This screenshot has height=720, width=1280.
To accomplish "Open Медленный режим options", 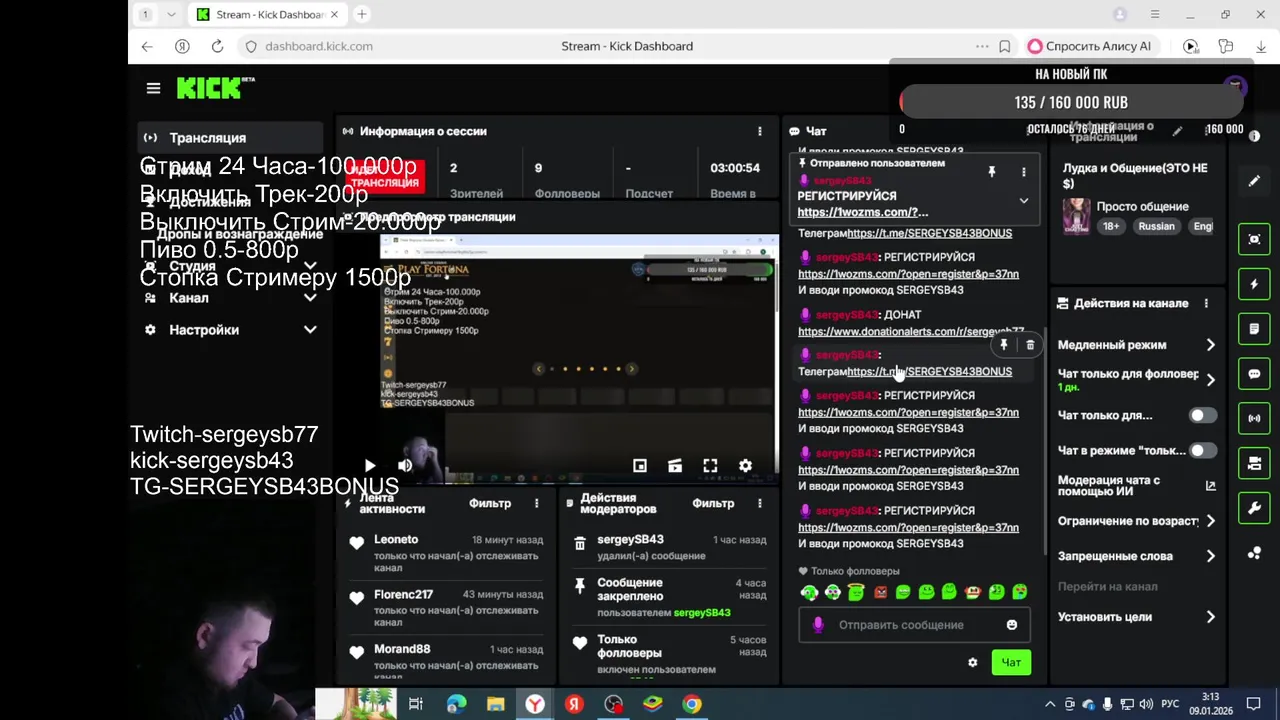I will coord(1137,345).
